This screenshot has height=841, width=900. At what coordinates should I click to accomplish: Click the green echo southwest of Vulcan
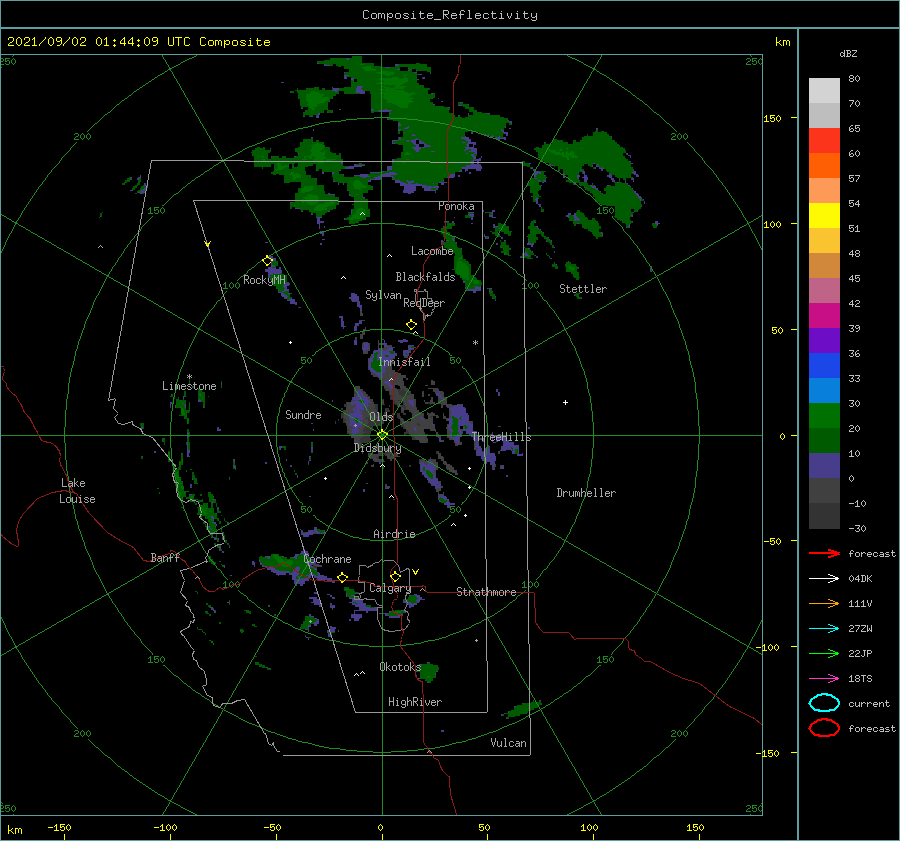522,709
